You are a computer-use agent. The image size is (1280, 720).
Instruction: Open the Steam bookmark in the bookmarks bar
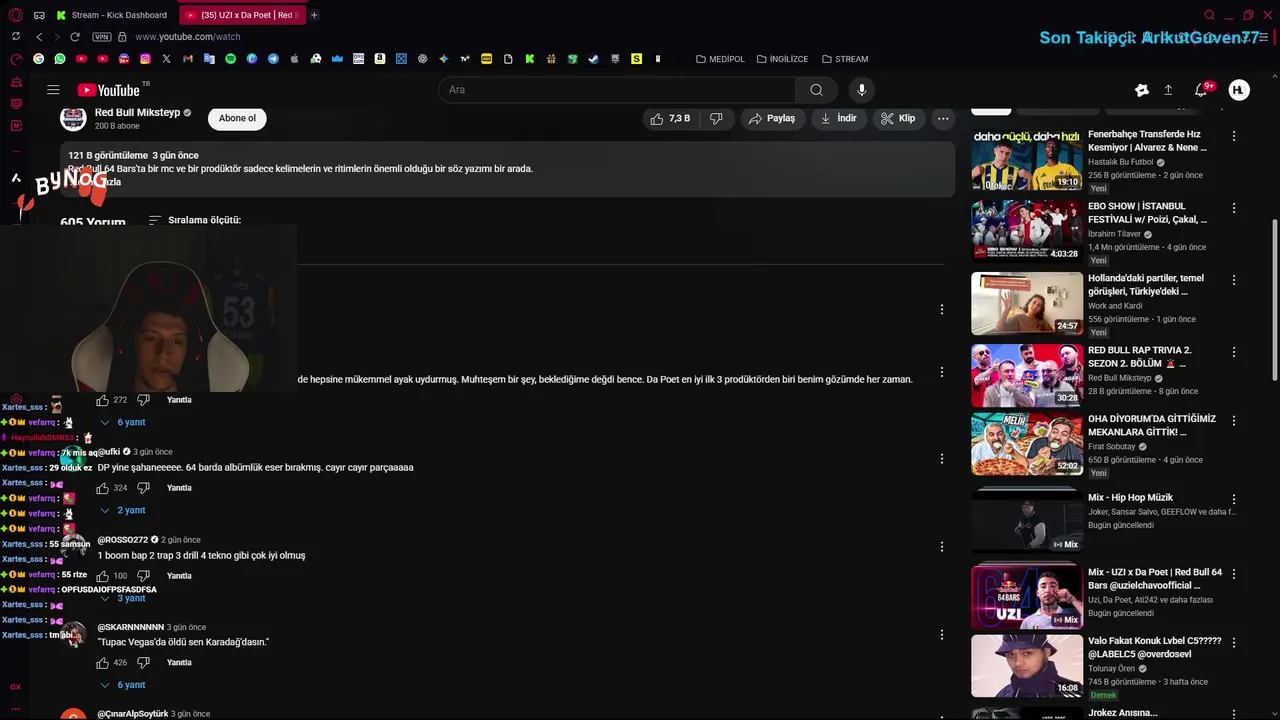pos(593,59)
